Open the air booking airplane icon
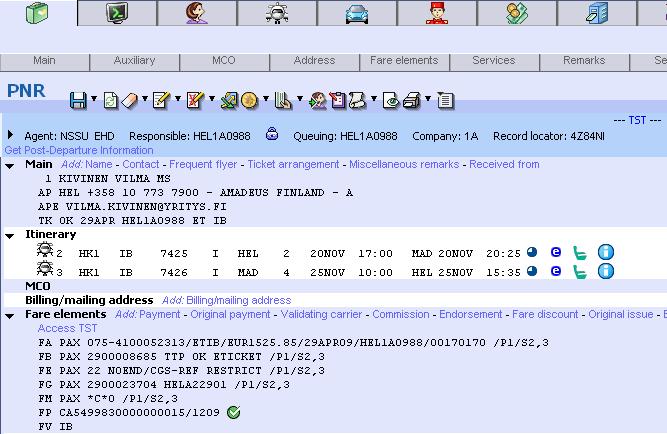This screenshot has width=667, height=434. click(x=277, y=13)
